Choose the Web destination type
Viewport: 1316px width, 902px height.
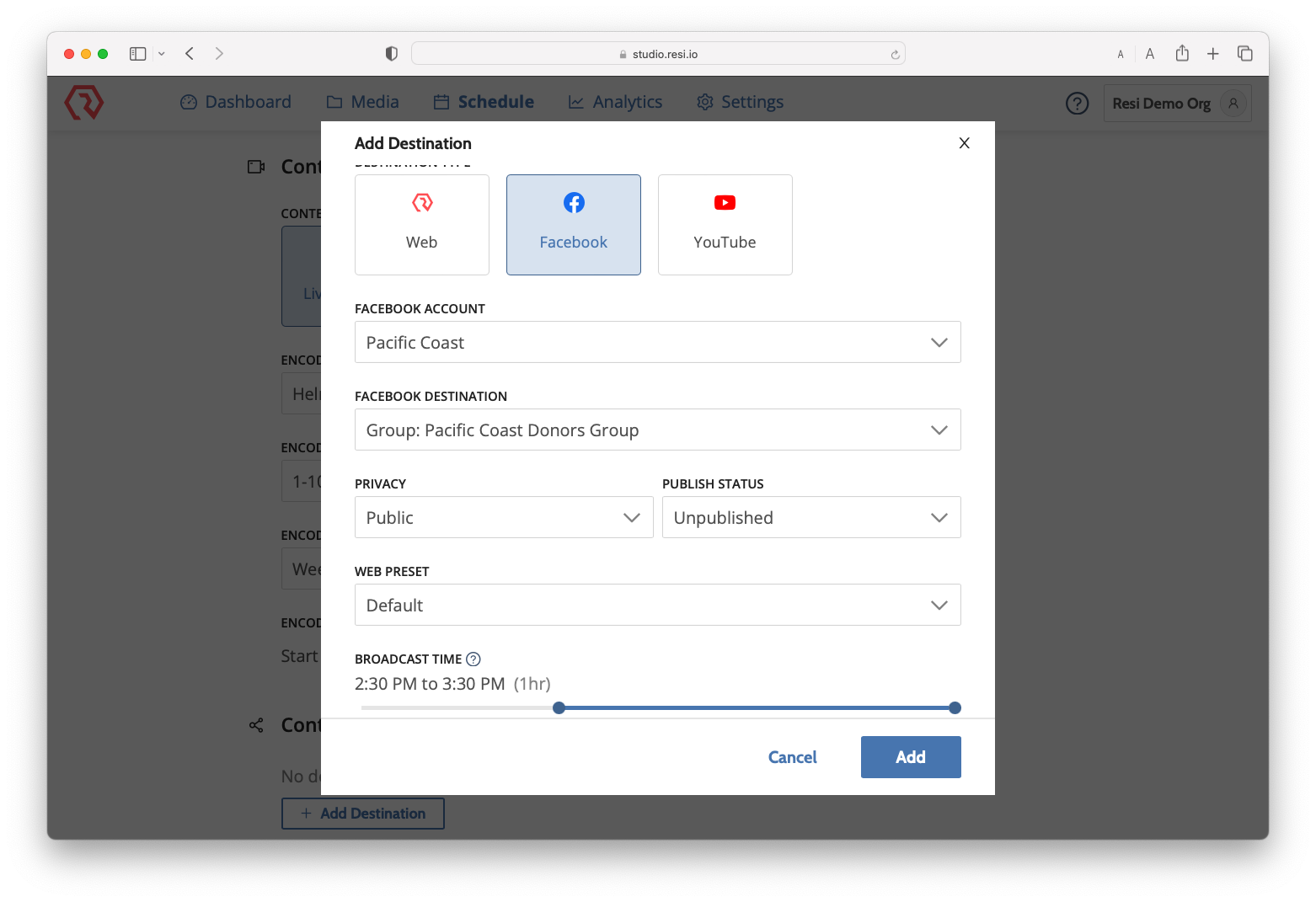pyautogui.click(x=421, y=225)
